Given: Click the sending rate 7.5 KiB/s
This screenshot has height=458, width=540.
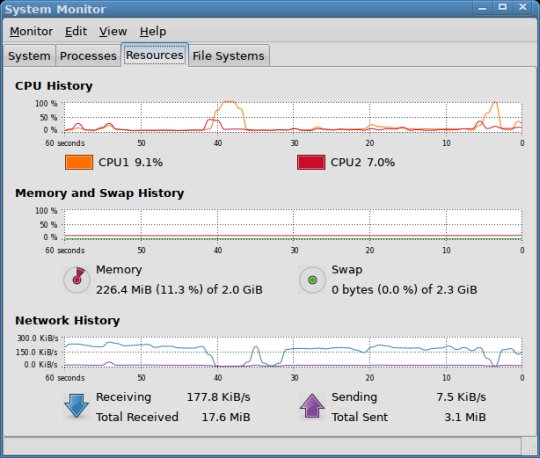Looking at the screenshot, I should pos(461,397).
